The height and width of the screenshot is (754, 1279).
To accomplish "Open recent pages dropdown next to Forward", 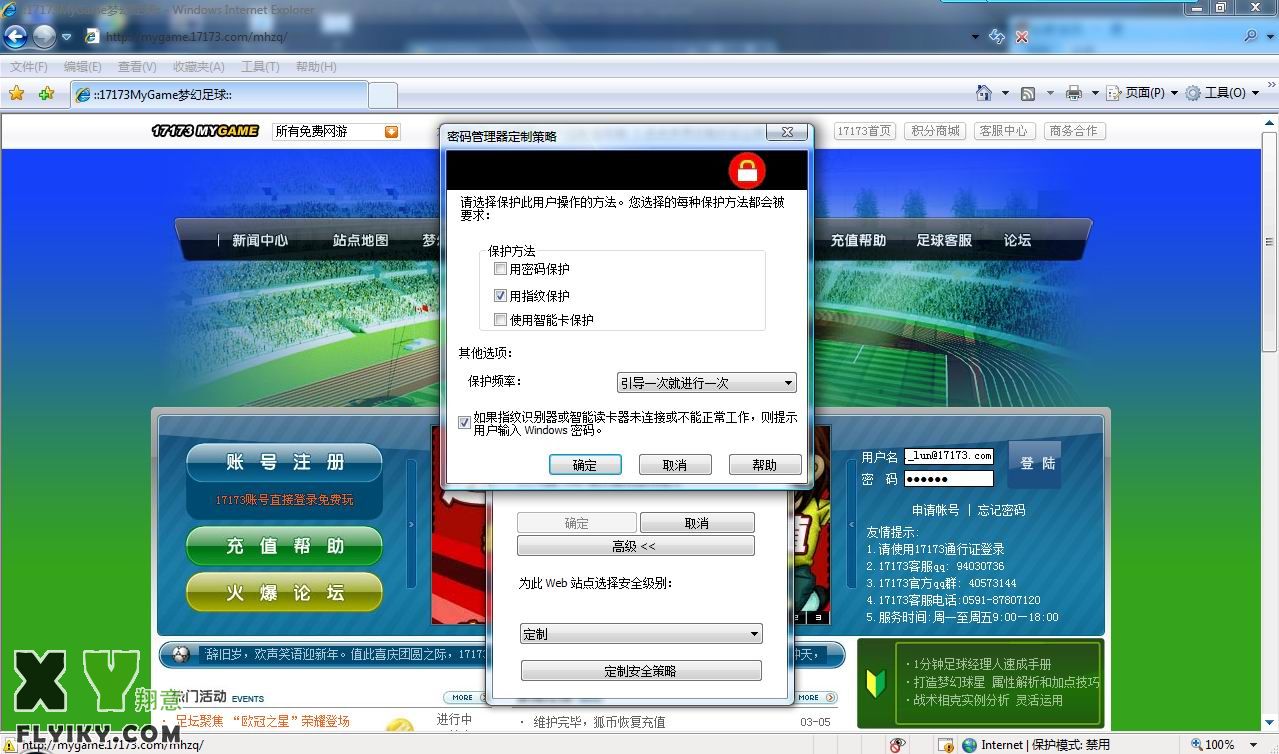I will pyautogui.click(x=67, y=37).
